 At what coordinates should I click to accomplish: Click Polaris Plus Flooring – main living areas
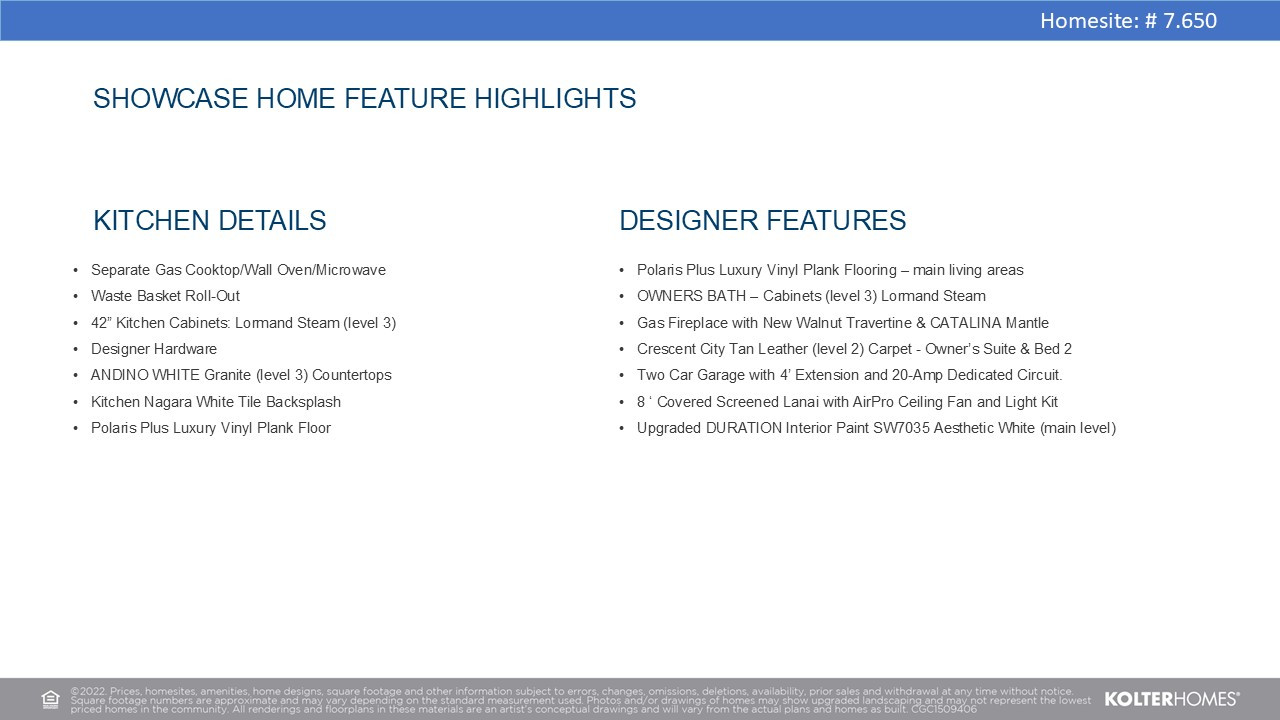830,270
